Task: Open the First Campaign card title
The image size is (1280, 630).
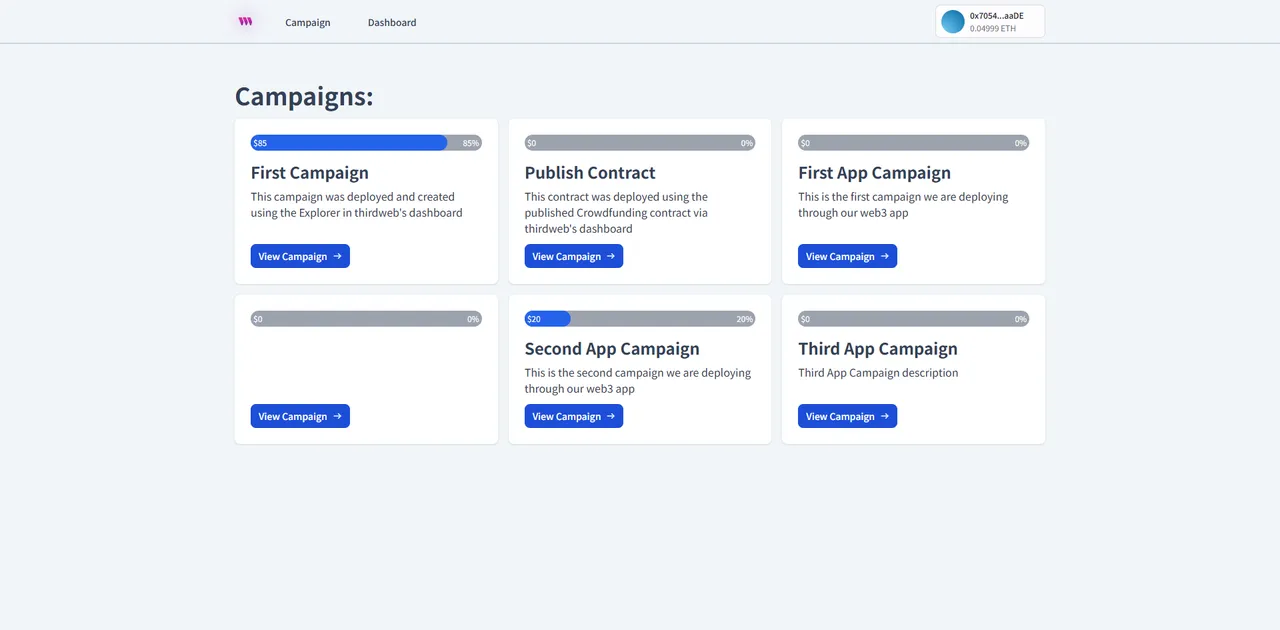Action: pos(309,172)
